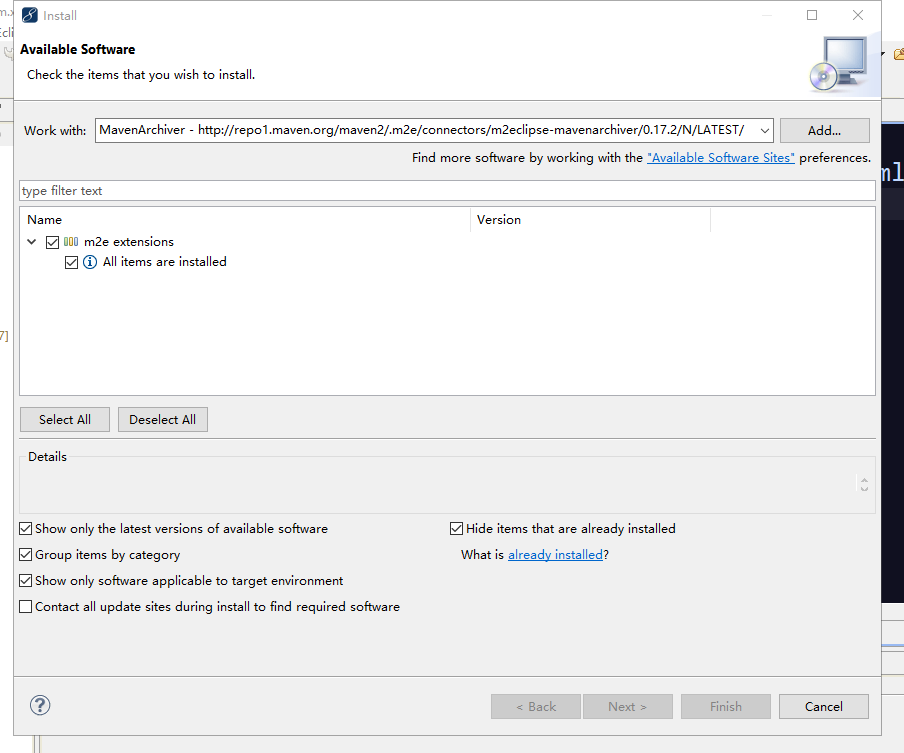
Task: Click the Work with URL text field
Action: 427,130
